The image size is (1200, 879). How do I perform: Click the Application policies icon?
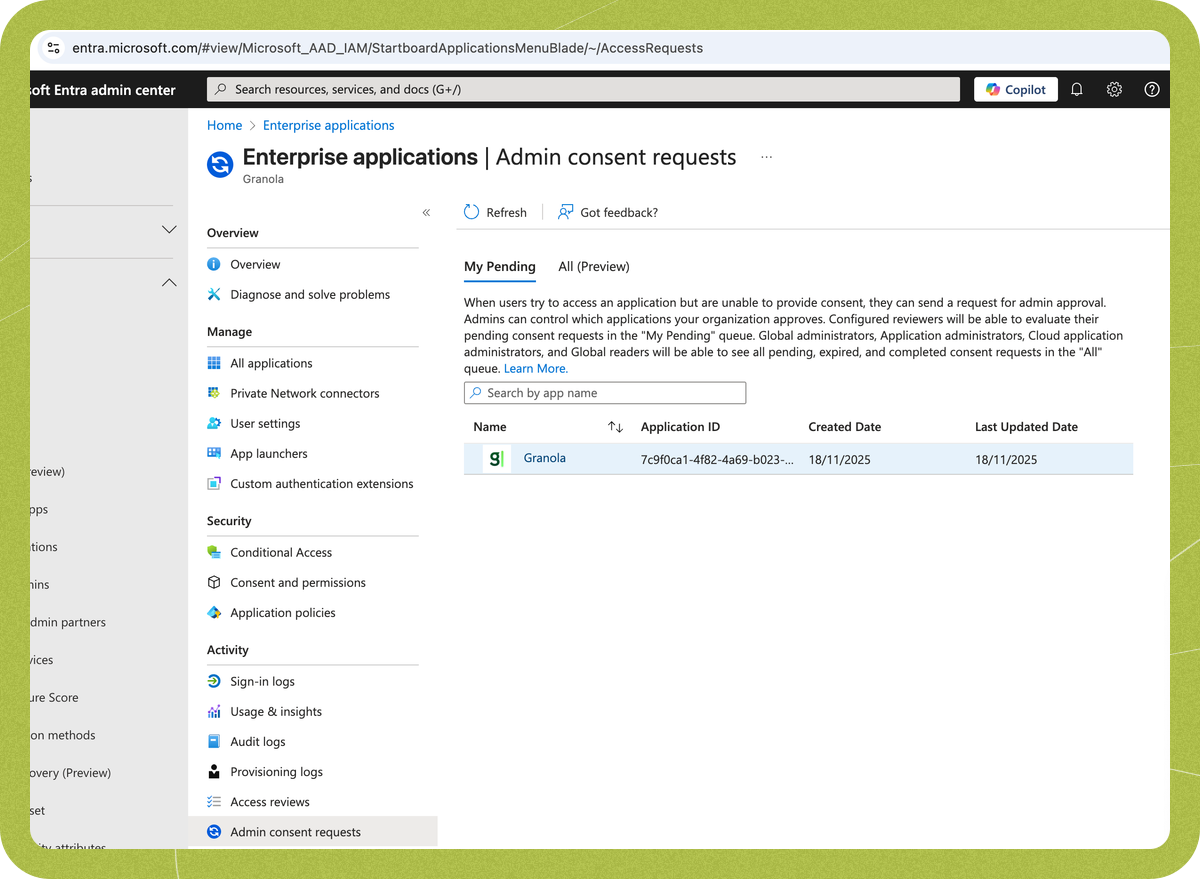(x=213, y=612)
